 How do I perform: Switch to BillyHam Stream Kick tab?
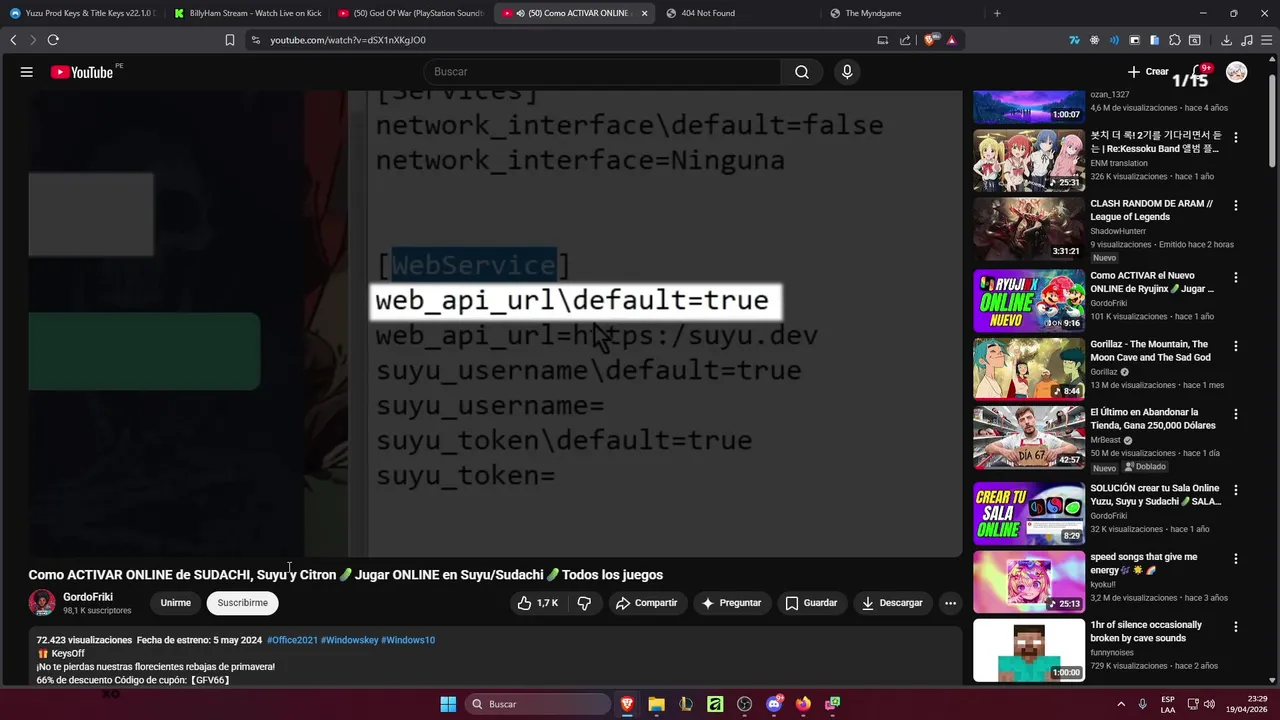pyautogui.click(x=246, y=13)
